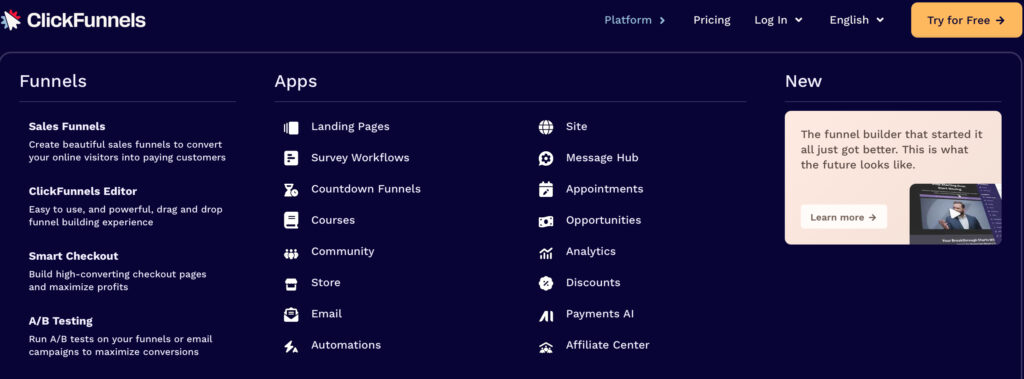Click the Analytics chart icon

546,253
